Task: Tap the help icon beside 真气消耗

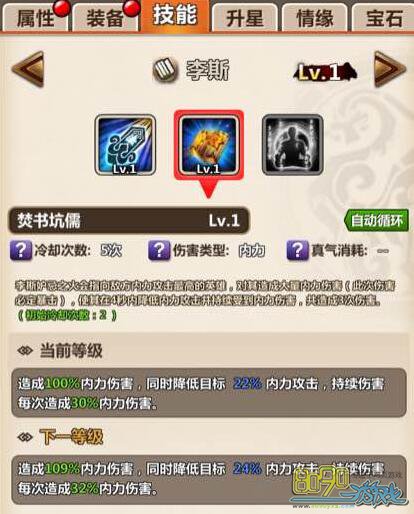Action: (297, 250)
